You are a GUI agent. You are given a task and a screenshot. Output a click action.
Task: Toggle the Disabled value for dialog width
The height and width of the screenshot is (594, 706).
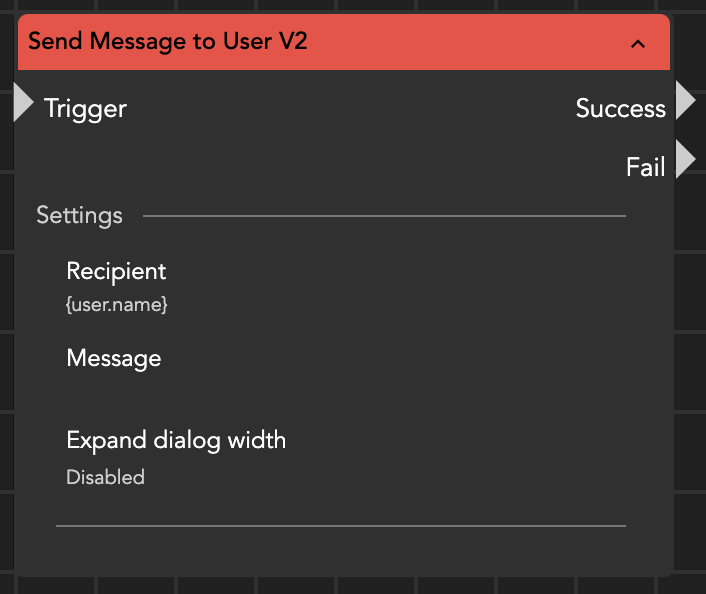coord(105,477)
